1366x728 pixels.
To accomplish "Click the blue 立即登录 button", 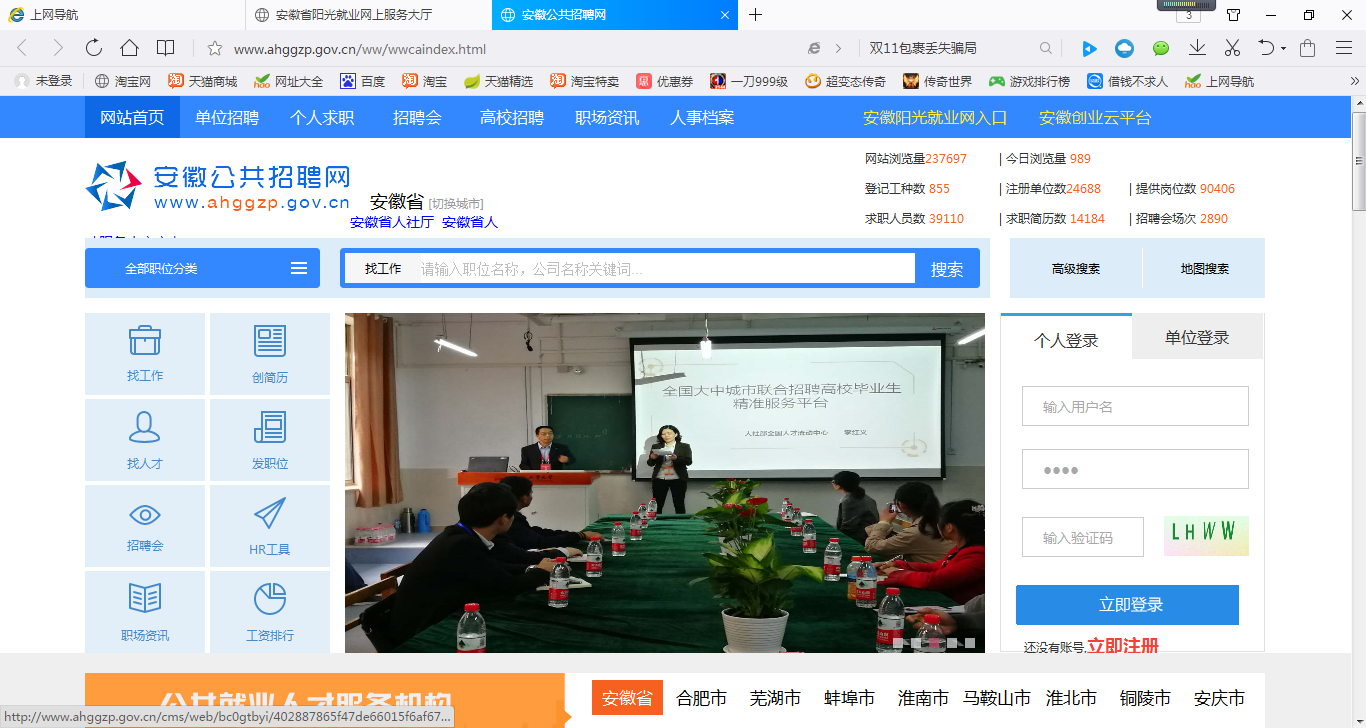I will click(1127, 605).
